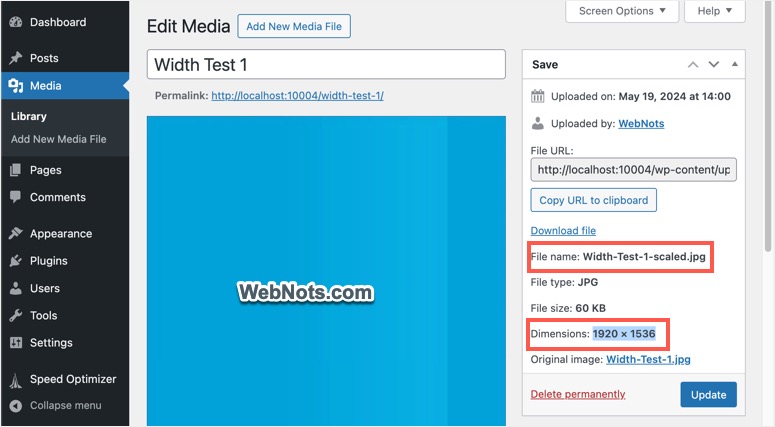
Task: Focus the Width Test 1 title field
Action: pos(326,64)
